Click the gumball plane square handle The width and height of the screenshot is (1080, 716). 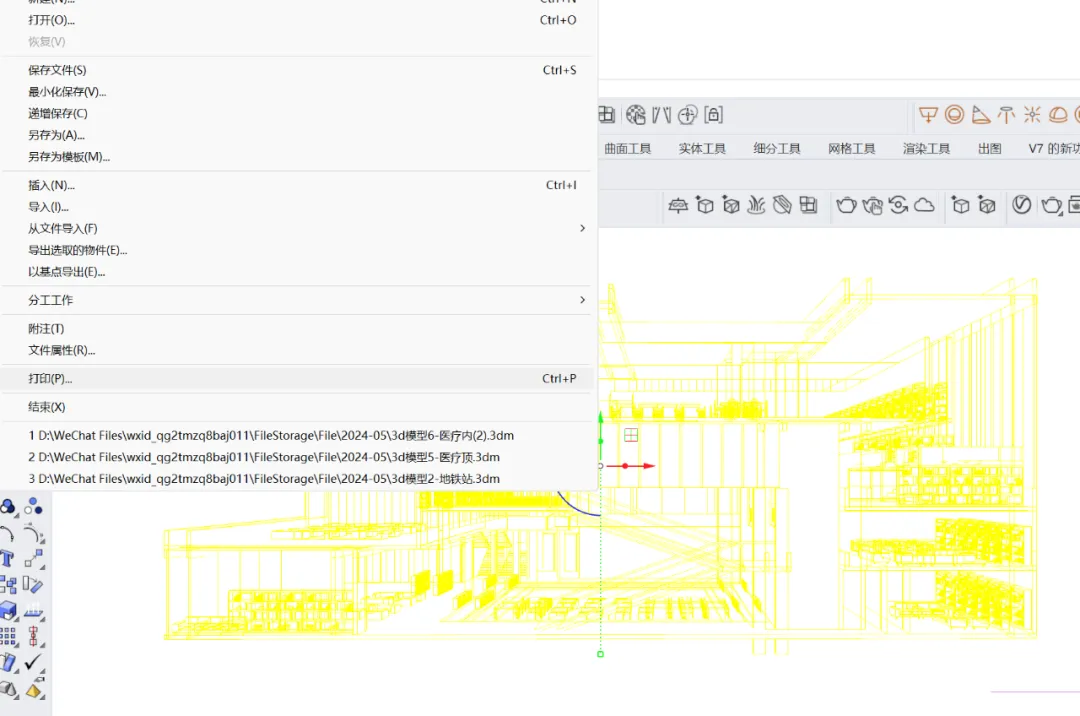(x=631, y=435)
